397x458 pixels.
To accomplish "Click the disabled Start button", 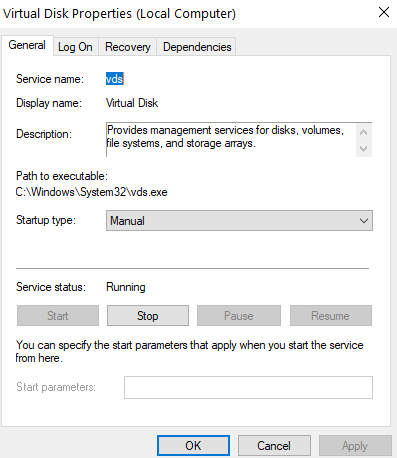I will point(58,315).
